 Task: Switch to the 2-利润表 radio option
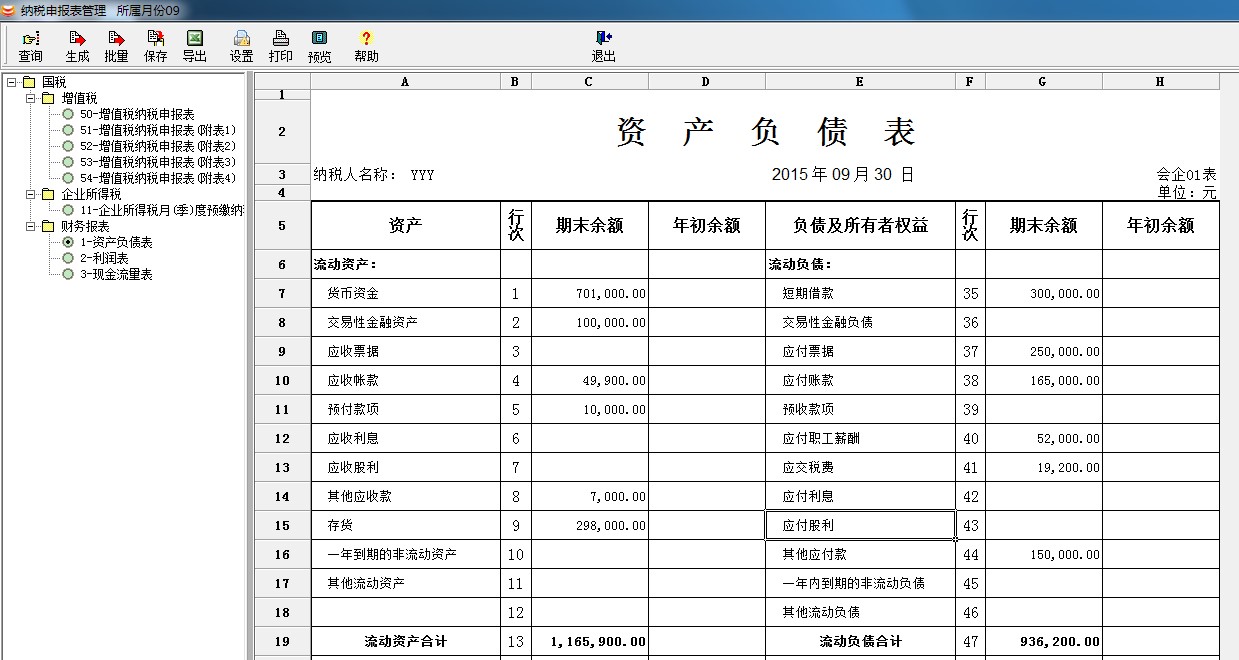68,258
